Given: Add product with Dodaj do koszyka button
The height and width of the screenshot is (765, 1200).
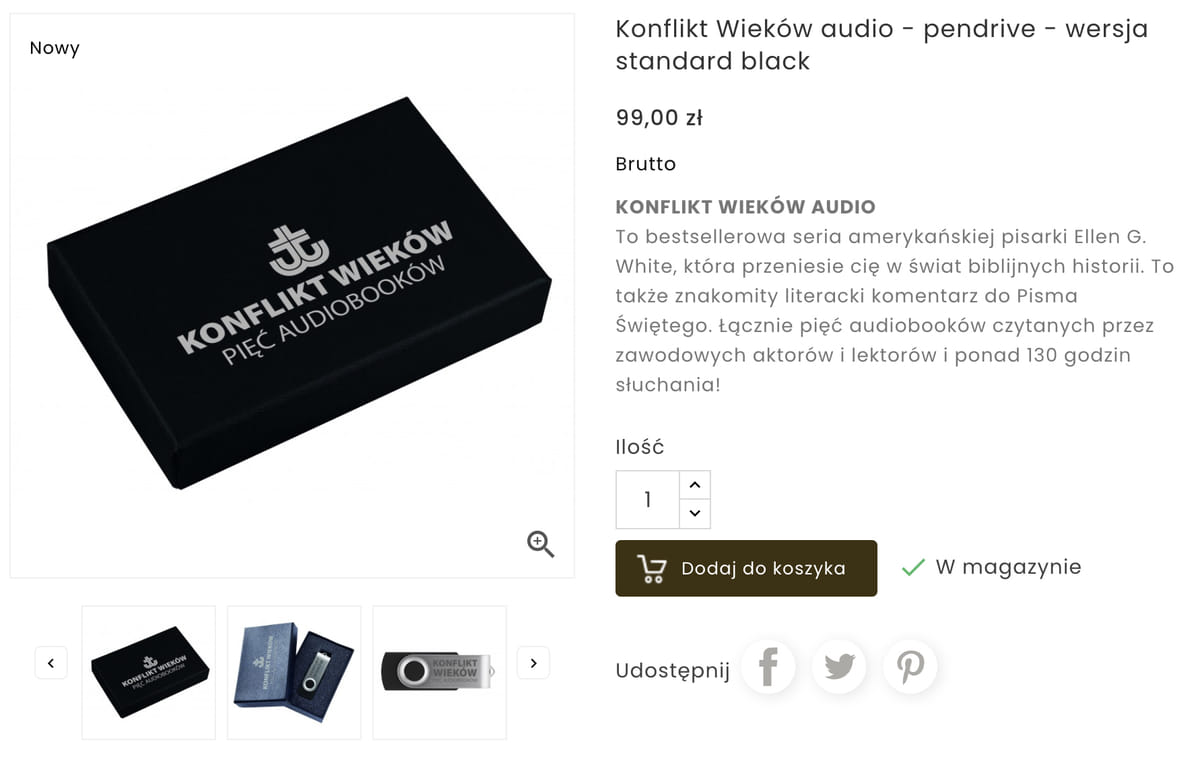Looking at the screenshot, I should (746, 568).
